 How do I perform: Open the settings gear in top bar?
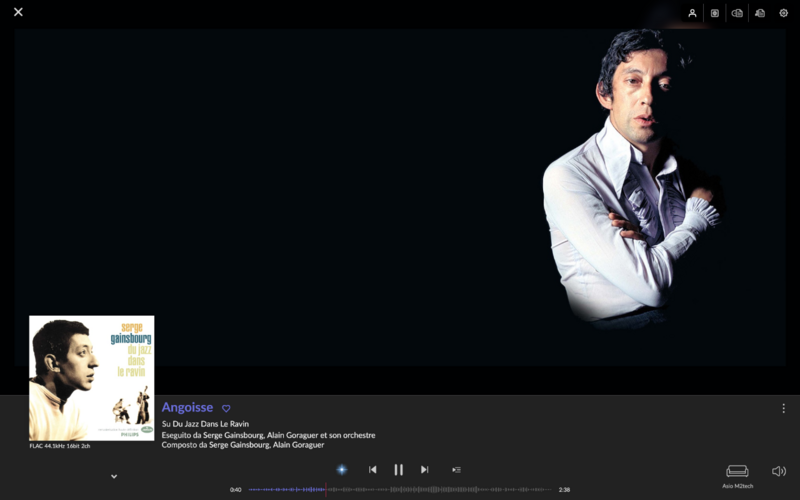783,13
